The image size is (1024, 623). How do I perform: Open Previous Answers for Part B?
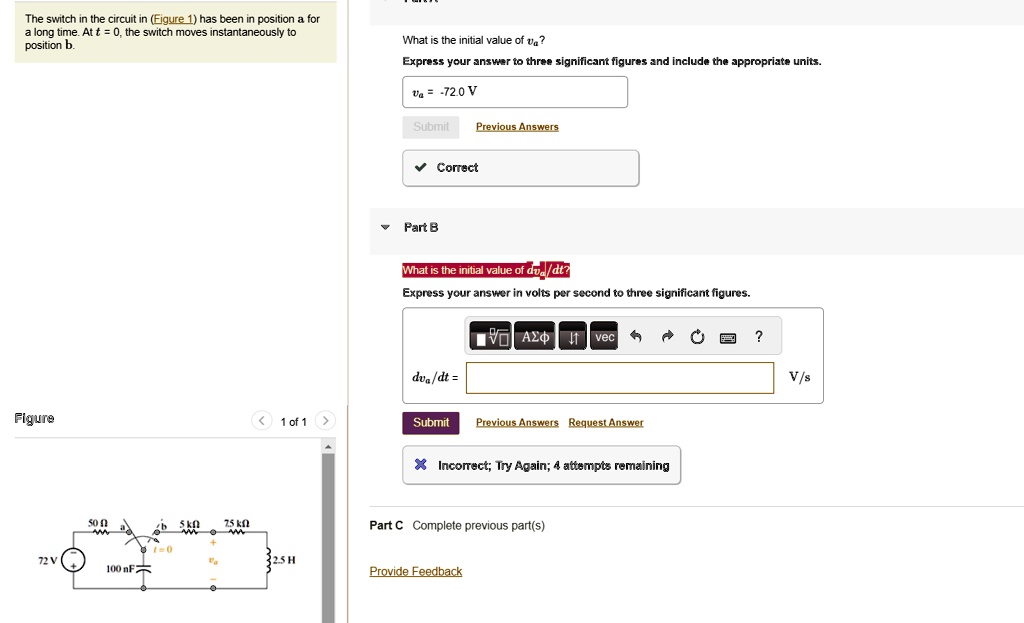coord(517,423)
